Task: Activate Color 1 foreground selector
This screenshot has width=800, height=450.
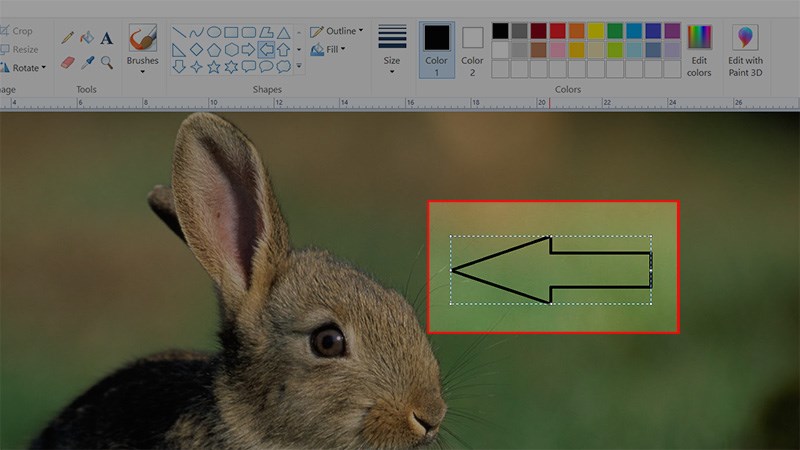Action: 437,50
